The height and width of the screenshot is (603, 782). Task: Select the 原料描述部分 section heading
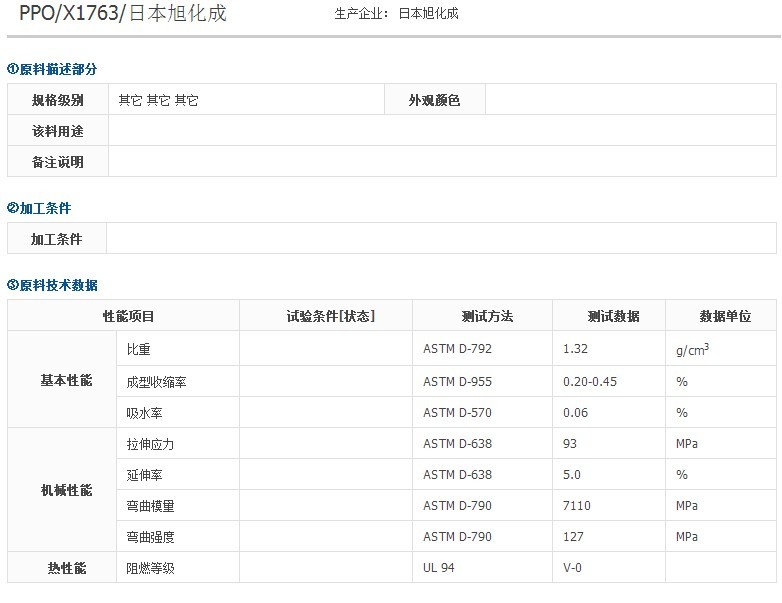[52, 69]
